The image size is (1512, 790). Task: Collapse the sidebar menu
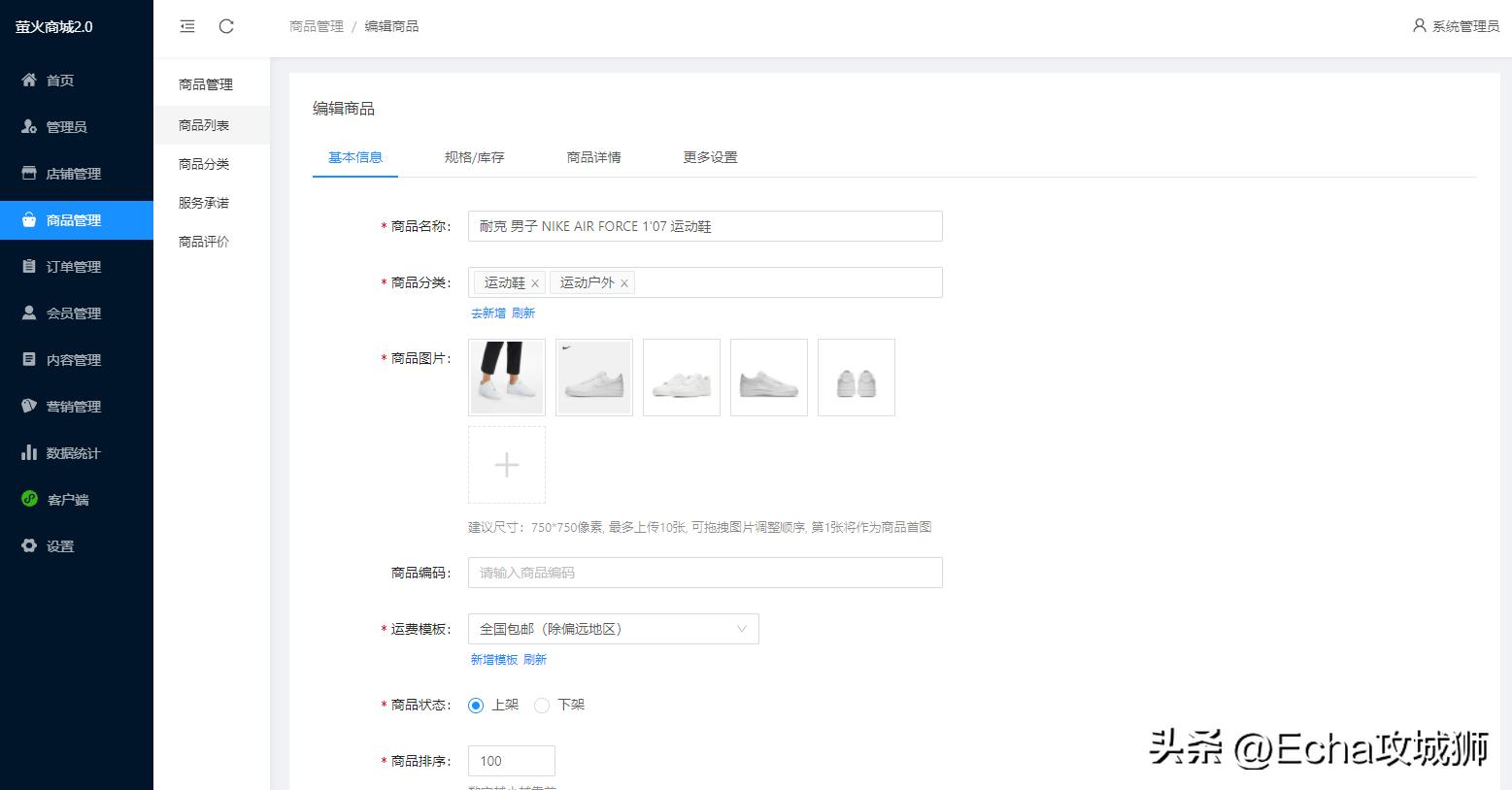point(186,26)
